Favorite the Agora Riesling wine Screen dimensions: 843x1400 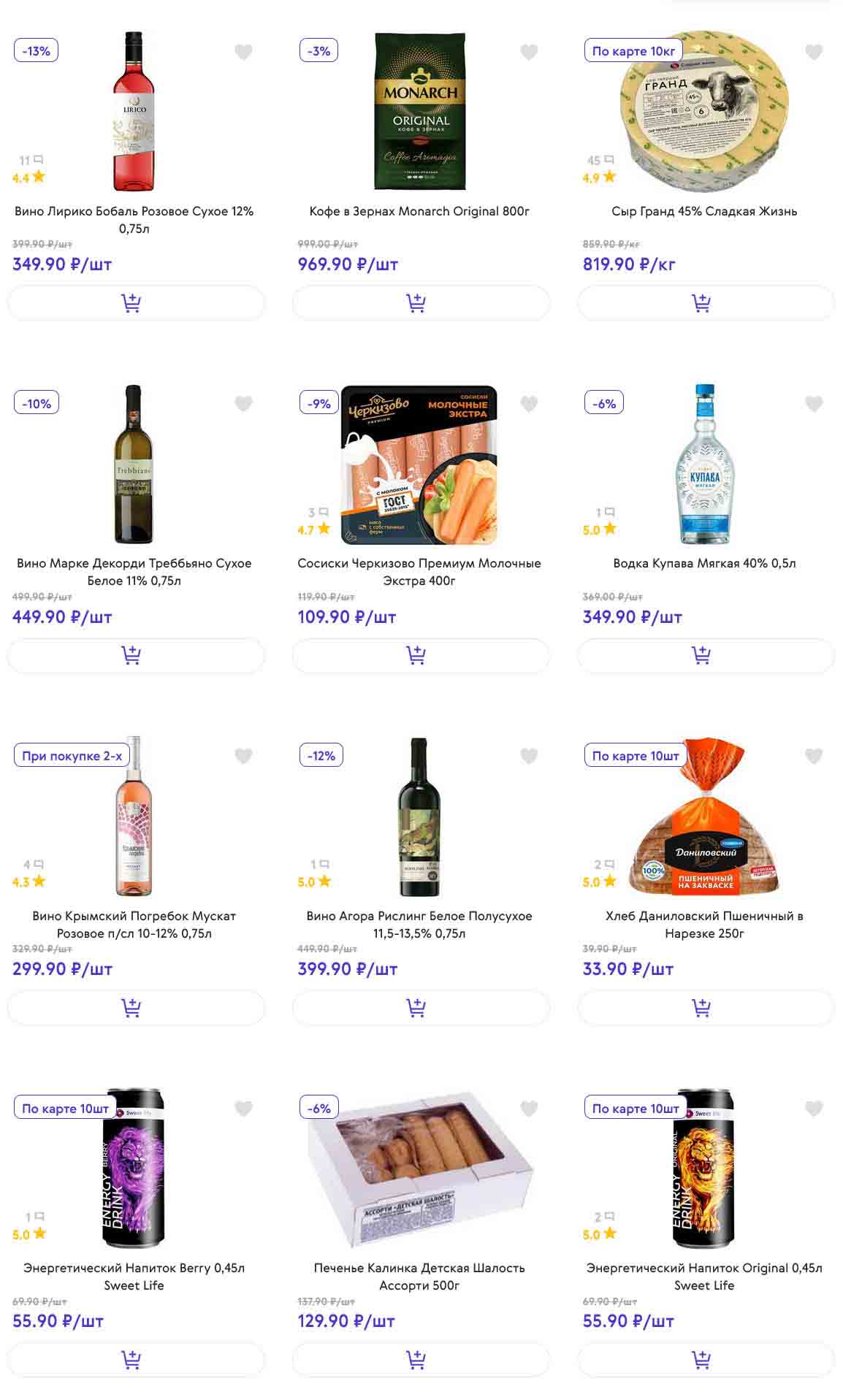[x=529, y=756]
